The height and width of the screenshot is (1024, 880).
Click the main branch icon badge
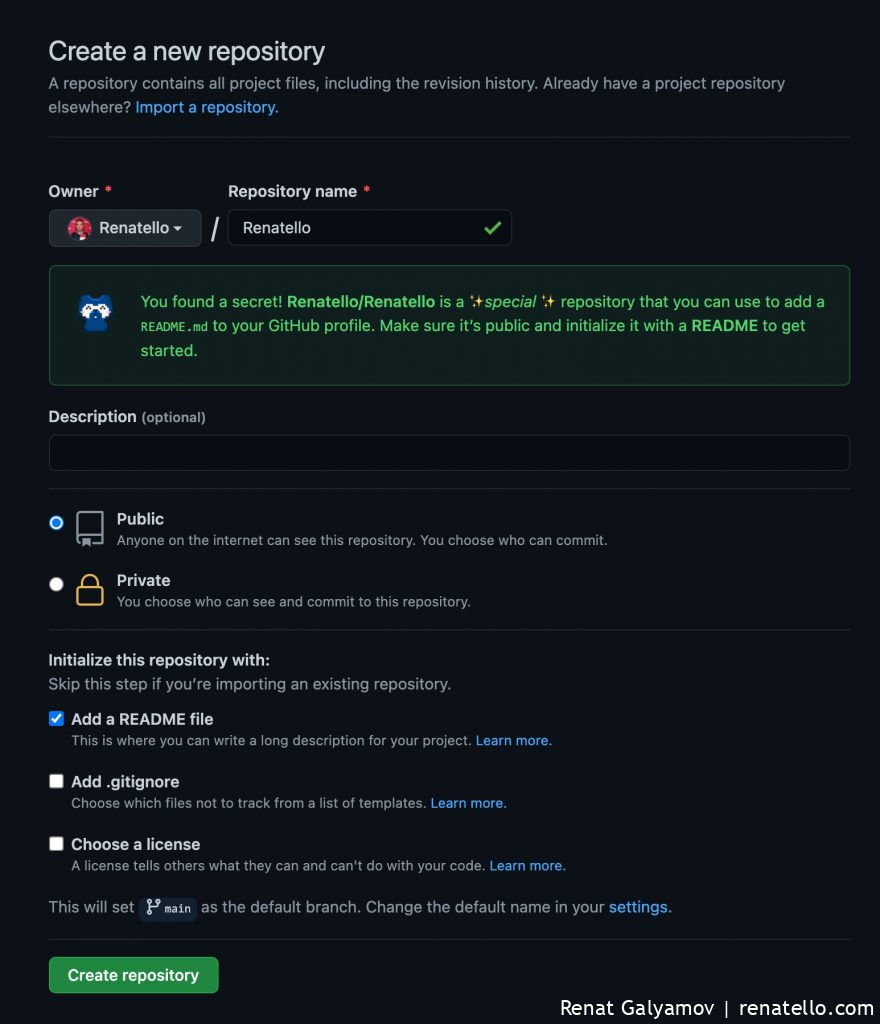167,908
